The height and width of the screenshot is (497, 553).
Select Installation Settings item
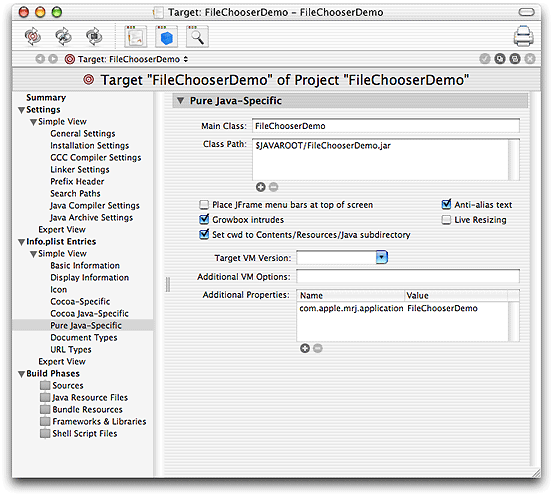[90, 145]
